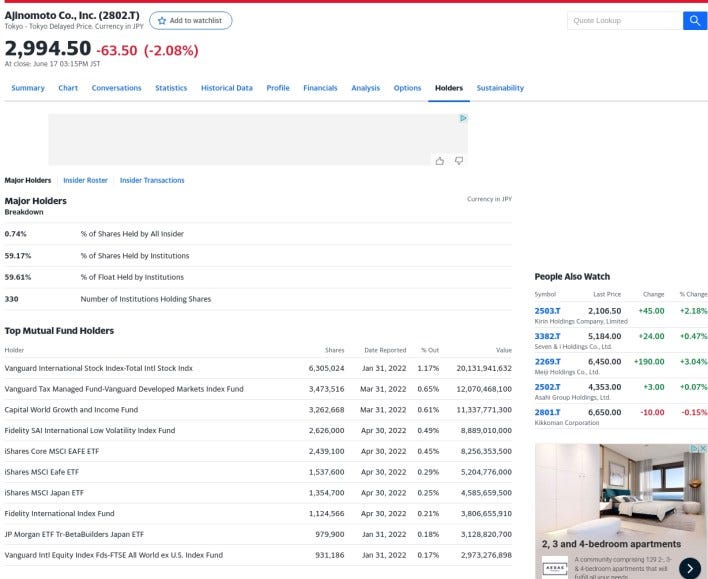Viewport: 708px width, 579px height.
Task: Select the Major Holders sub-tab
Action: (x=28, y=180)
